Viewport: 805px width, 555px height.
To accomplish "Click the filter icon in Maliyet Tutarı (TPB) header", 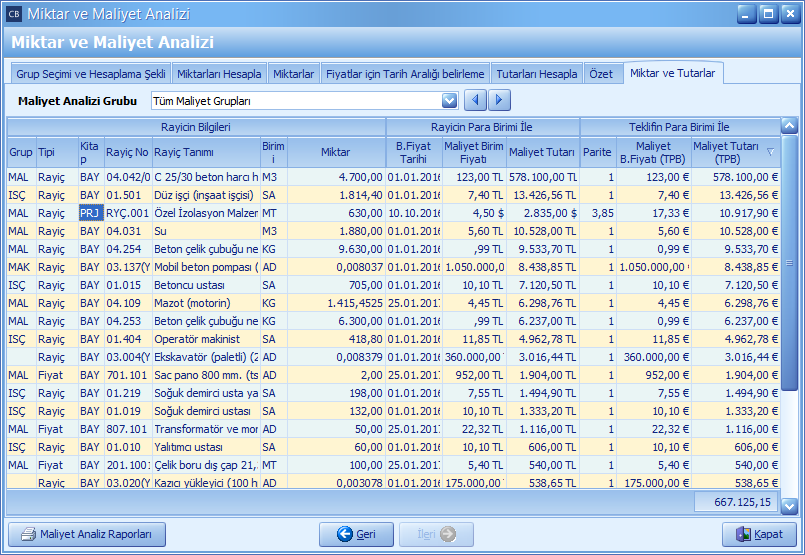I will 770,152.
